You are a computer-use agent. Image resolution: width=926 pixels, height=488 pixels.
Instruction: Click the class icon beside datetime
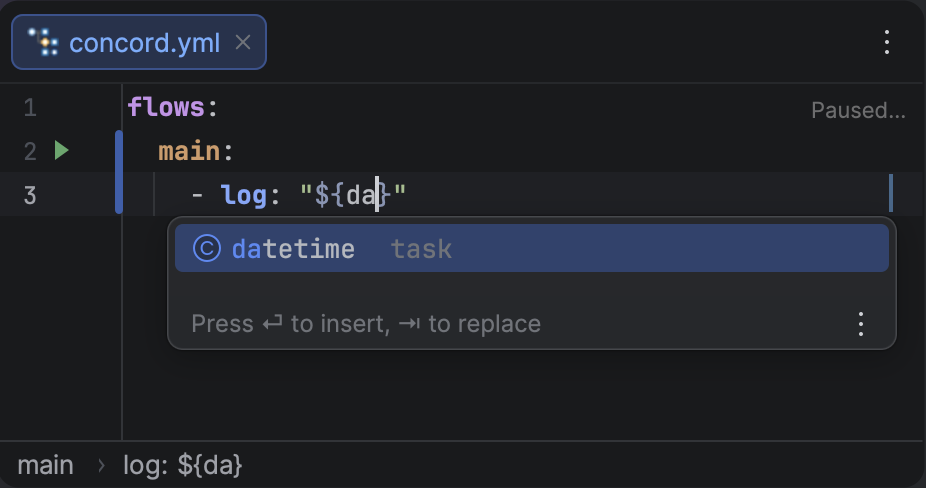click(x=206, y=248)
